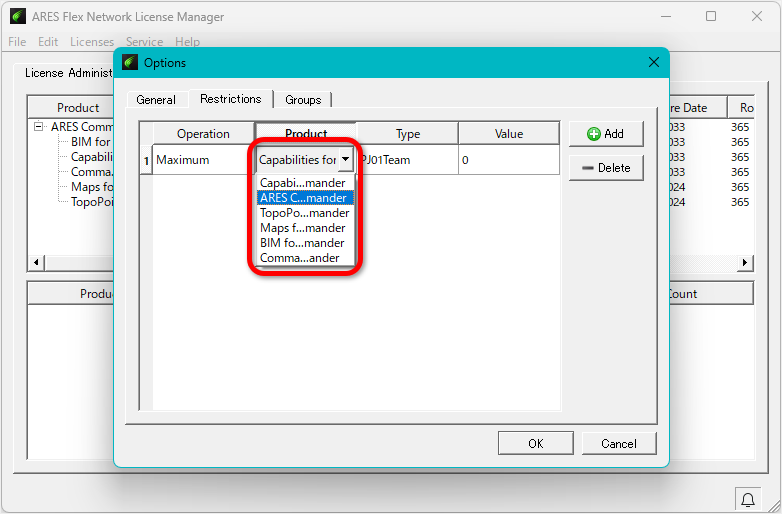This screenshot has height=514, width=782.
Task: Collapse the ARES Comm tree node
Action: point(38,126)
